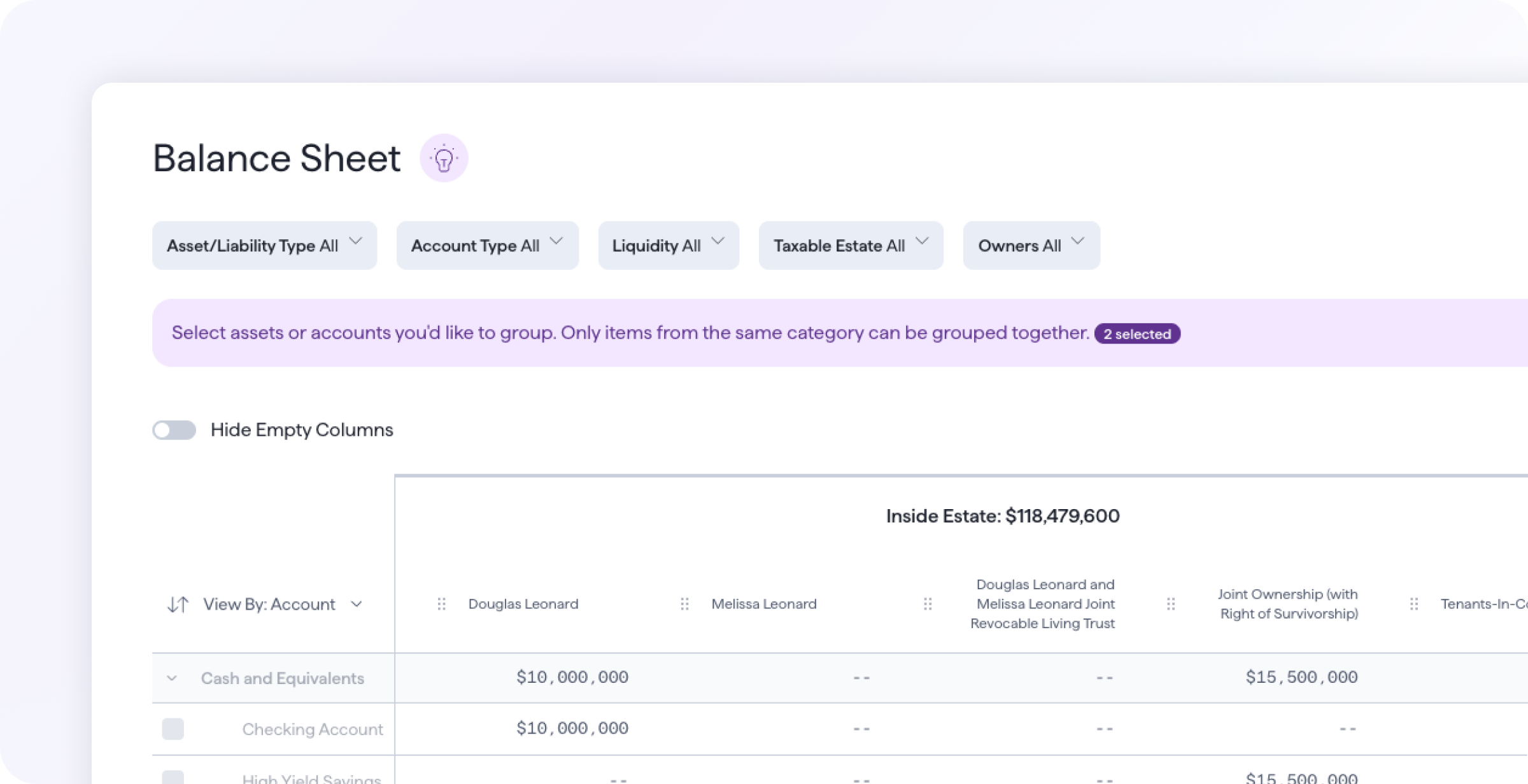Click drag handle for Joint Revocable Living Trust
Screen dimensions: 1528x784
click(928, 604)
